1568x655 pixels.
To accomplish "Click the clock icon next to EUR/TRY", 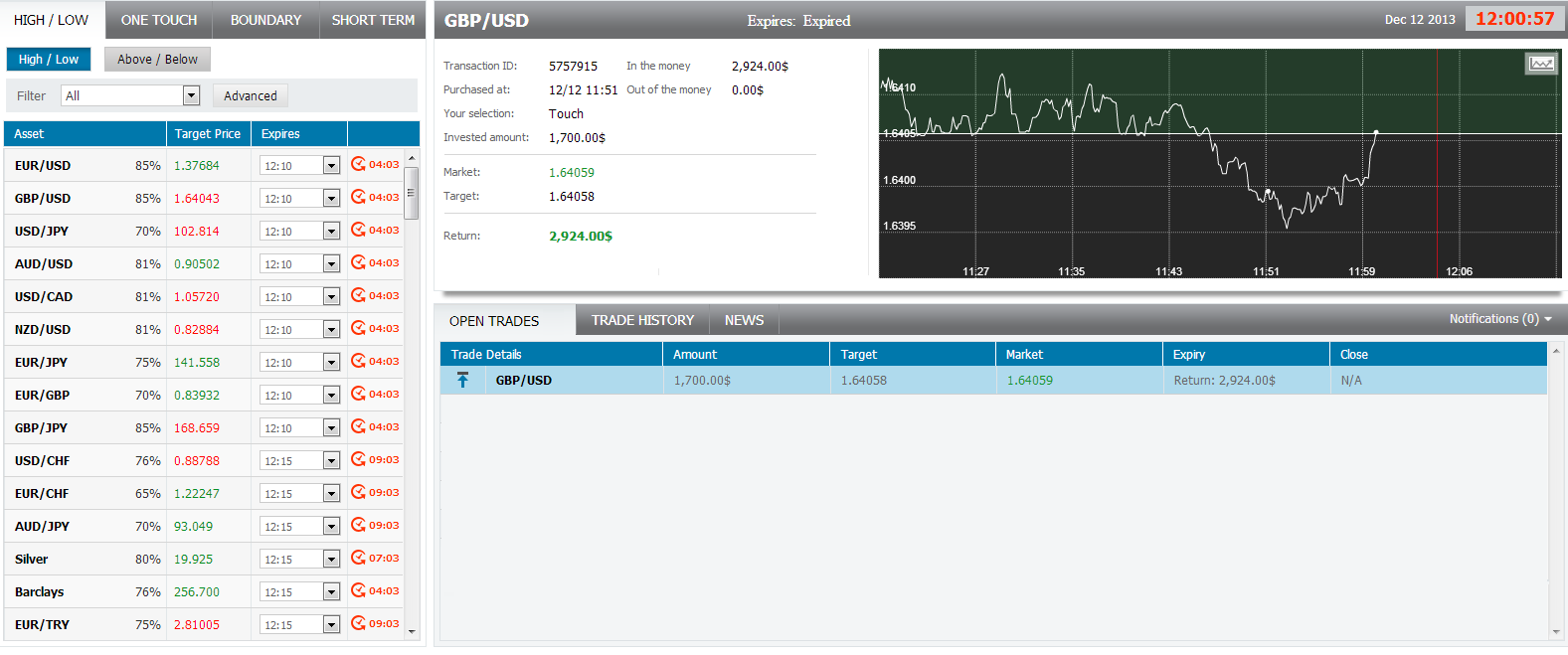I will [358, 623].
